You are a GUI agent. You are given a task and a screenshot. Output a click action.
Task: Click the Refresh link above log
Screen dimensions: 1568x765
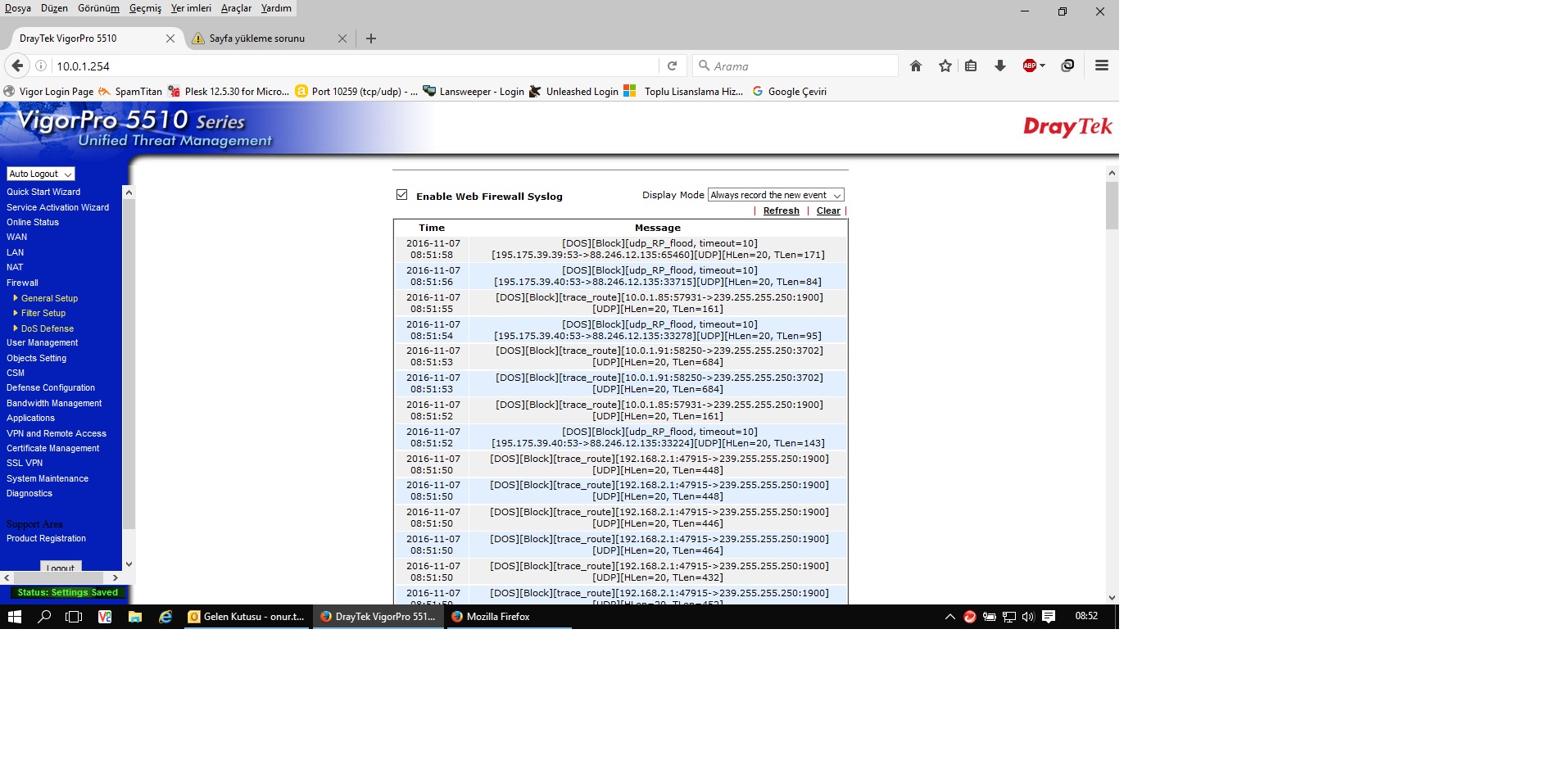[x=781, y=210]
